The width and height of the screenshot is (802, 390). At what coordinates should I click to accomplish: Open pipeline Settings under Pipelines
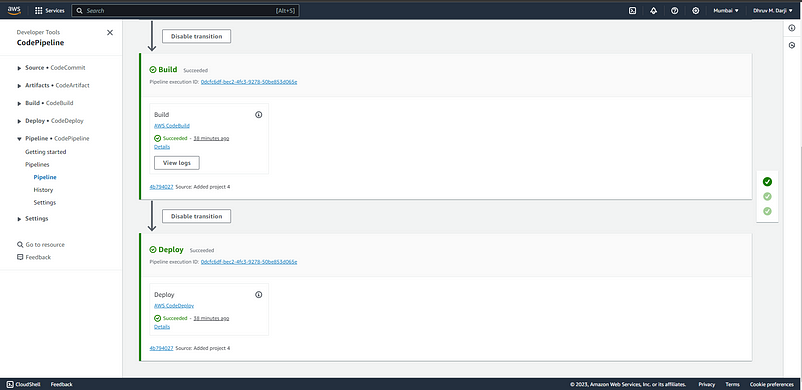point(45,203)
